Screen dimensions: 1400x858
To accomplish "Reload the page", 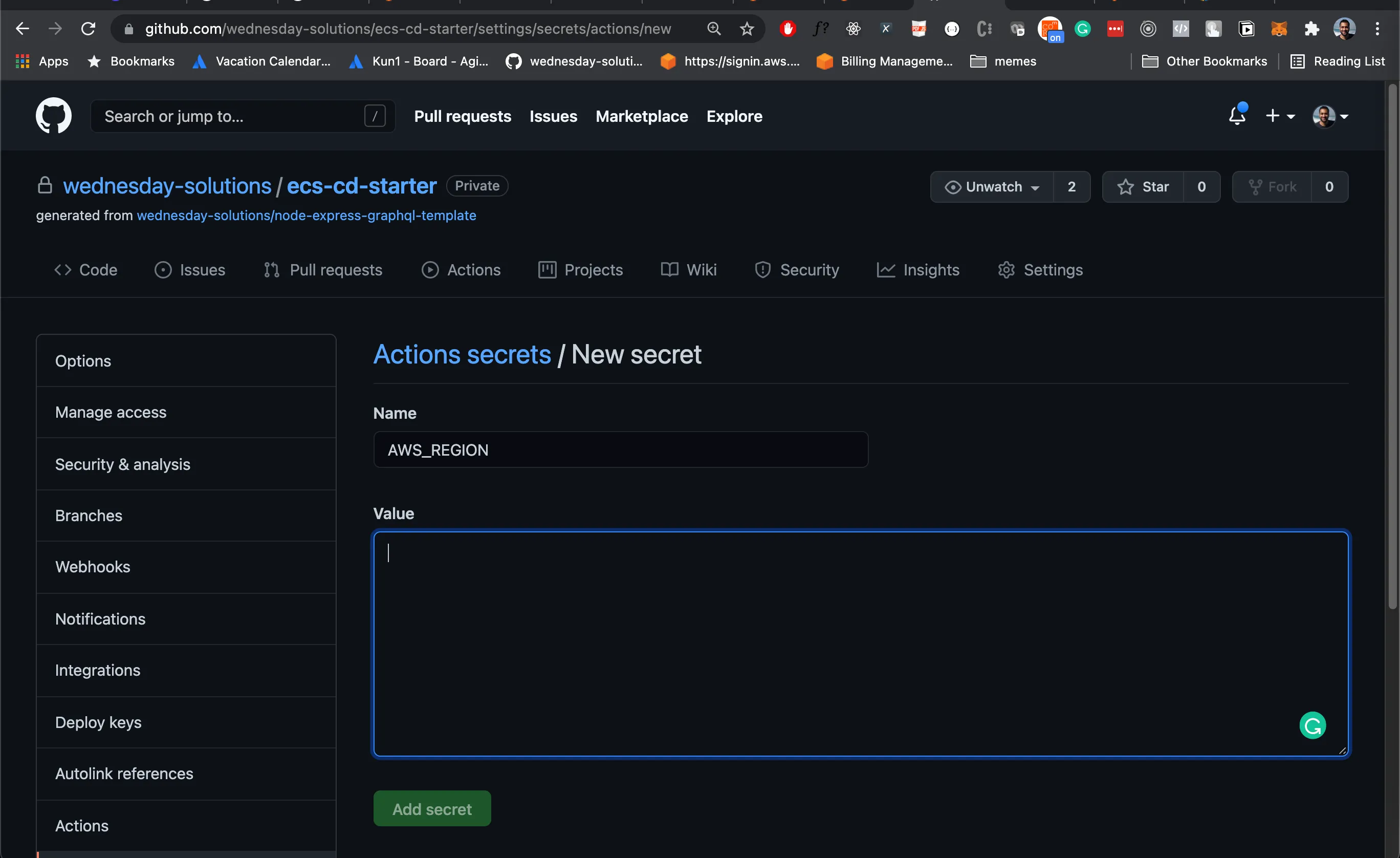I will (88, 29).
